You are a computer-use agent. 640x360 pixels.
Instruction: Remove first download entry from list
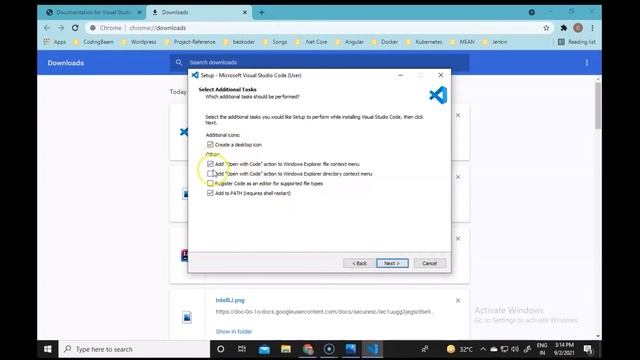click(458, 116)
